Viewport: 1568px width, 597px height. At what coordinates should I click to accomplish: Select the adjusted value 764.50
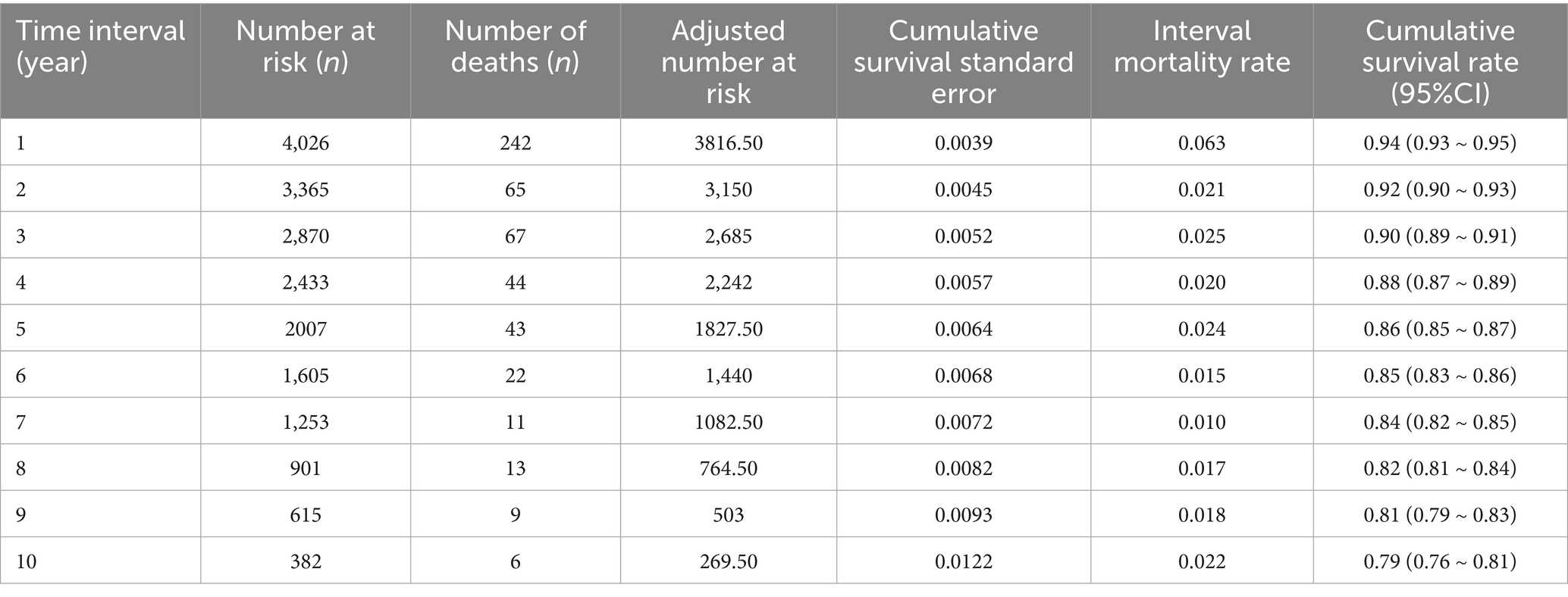pyautogui.click(x=728, y=468)
